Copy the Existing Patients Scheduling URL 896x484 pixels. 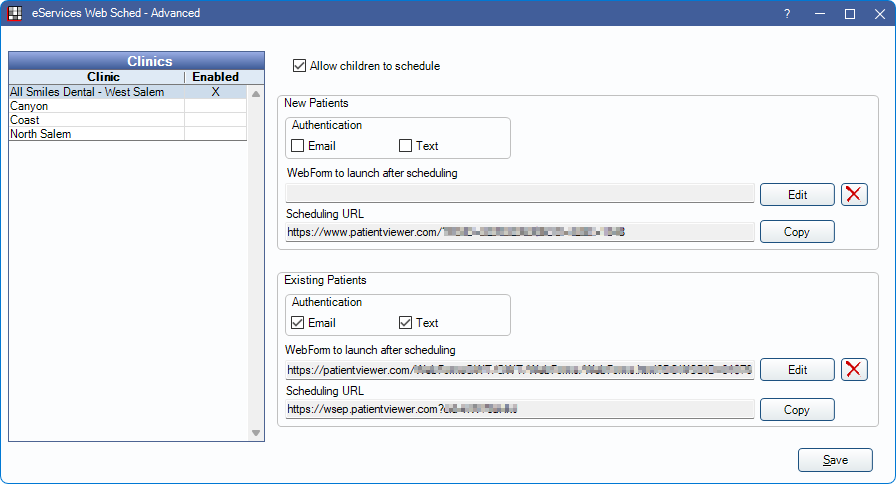coord(797,409)
